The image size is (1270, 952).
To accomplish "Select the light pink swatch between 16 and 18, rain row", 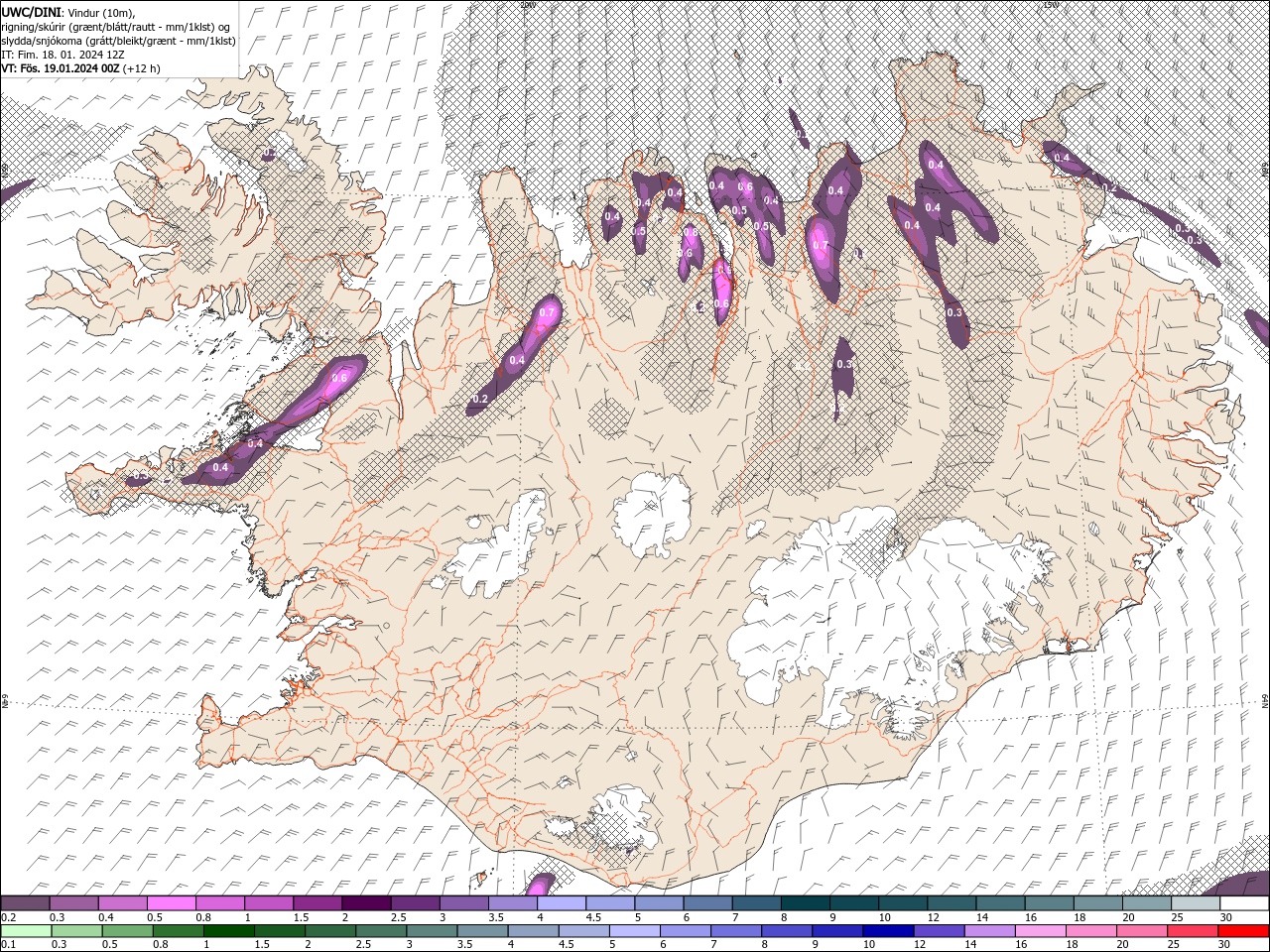I will (1042, 931).
